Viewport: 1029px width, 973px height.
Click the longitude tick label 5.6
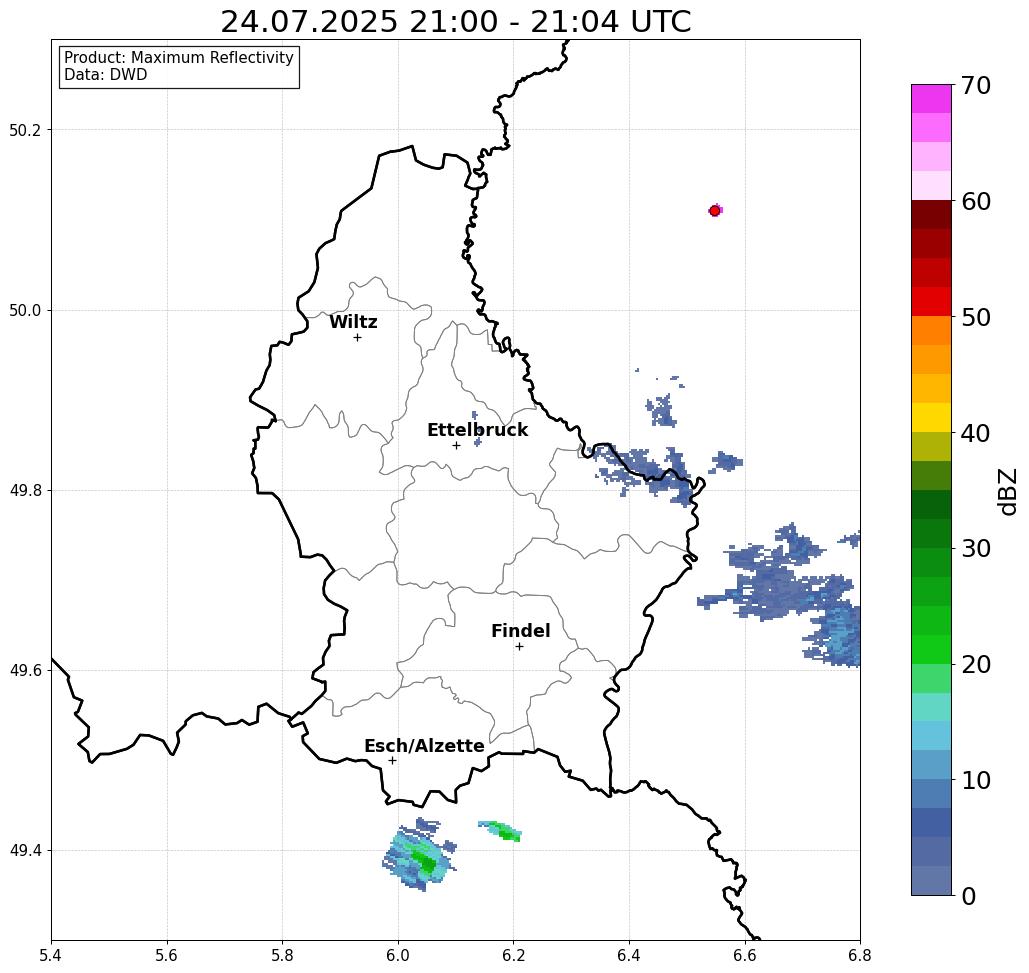pos(167,956)
